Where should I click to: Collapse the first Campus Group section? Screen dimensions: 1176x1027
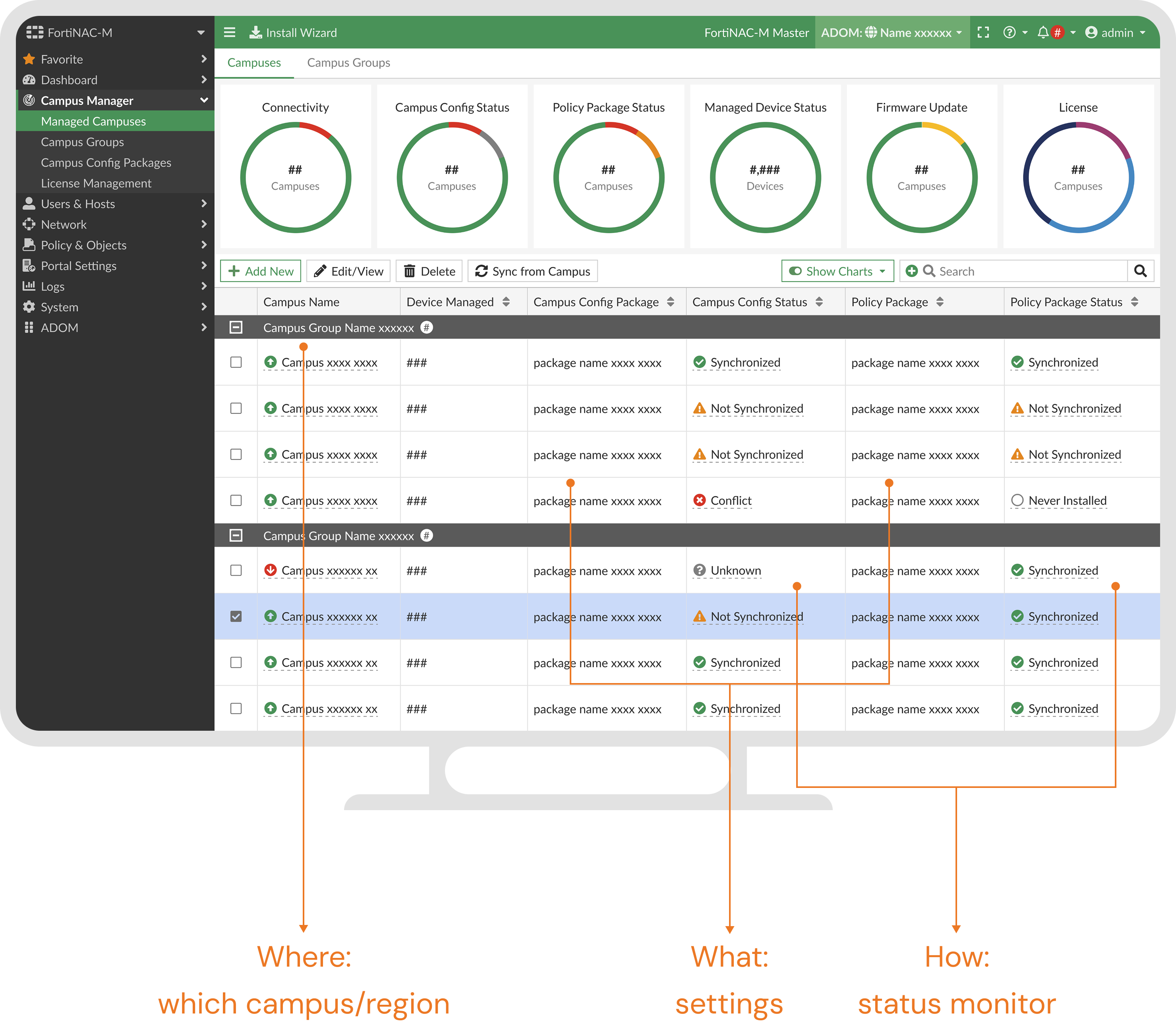236,327
